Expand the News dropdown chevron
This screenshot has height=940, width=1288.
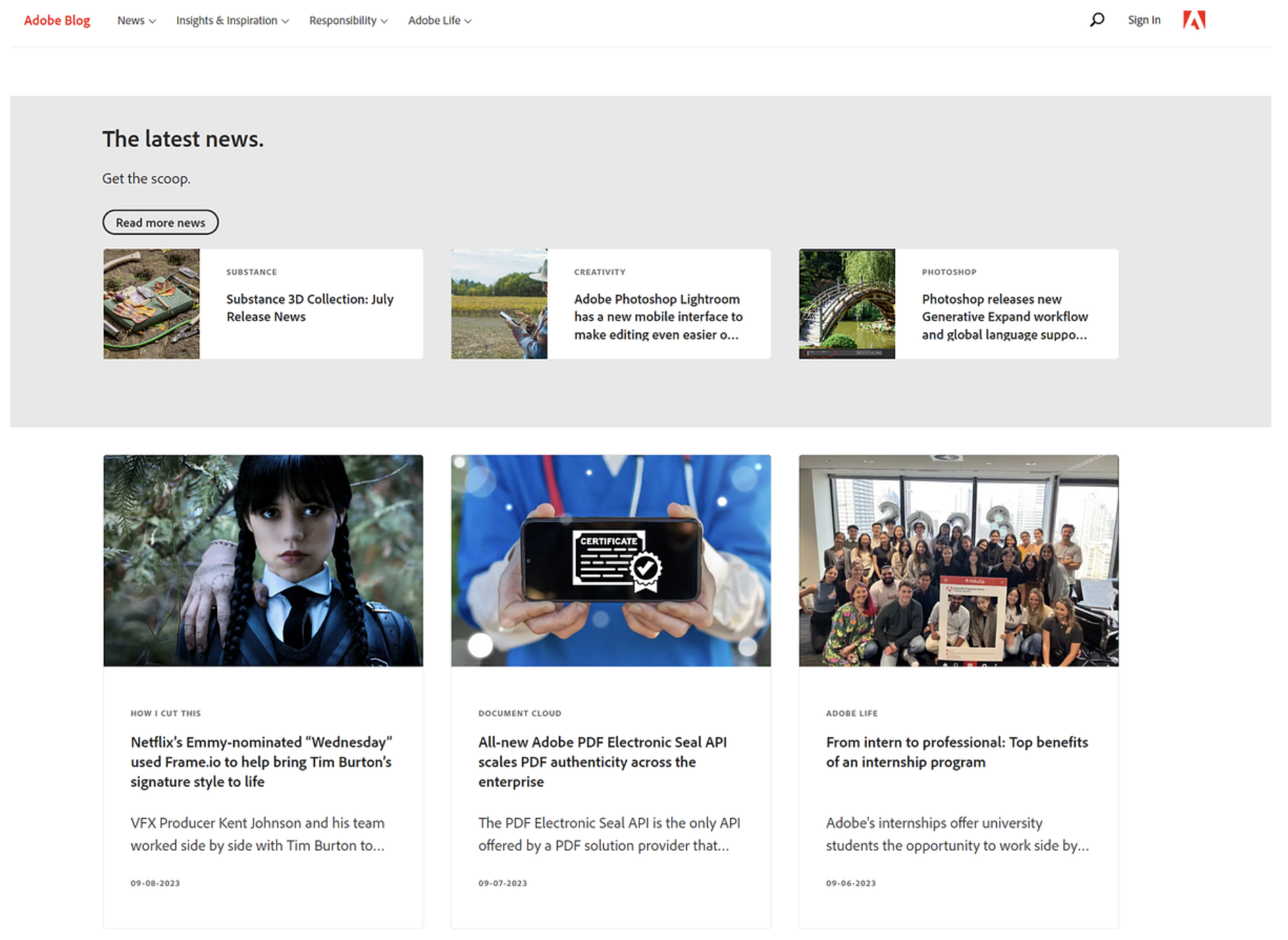[152, 21]
